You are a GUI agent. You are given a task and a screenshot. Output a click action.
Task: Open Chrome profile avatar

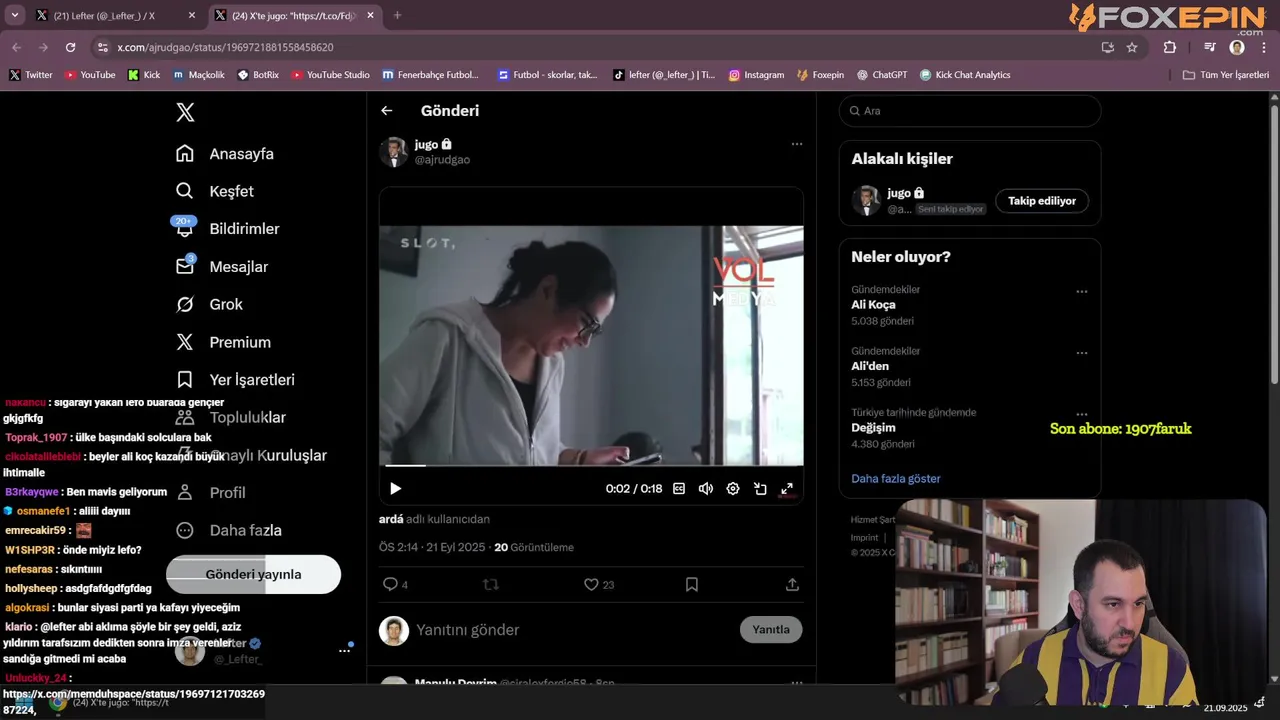(1237, 47)
